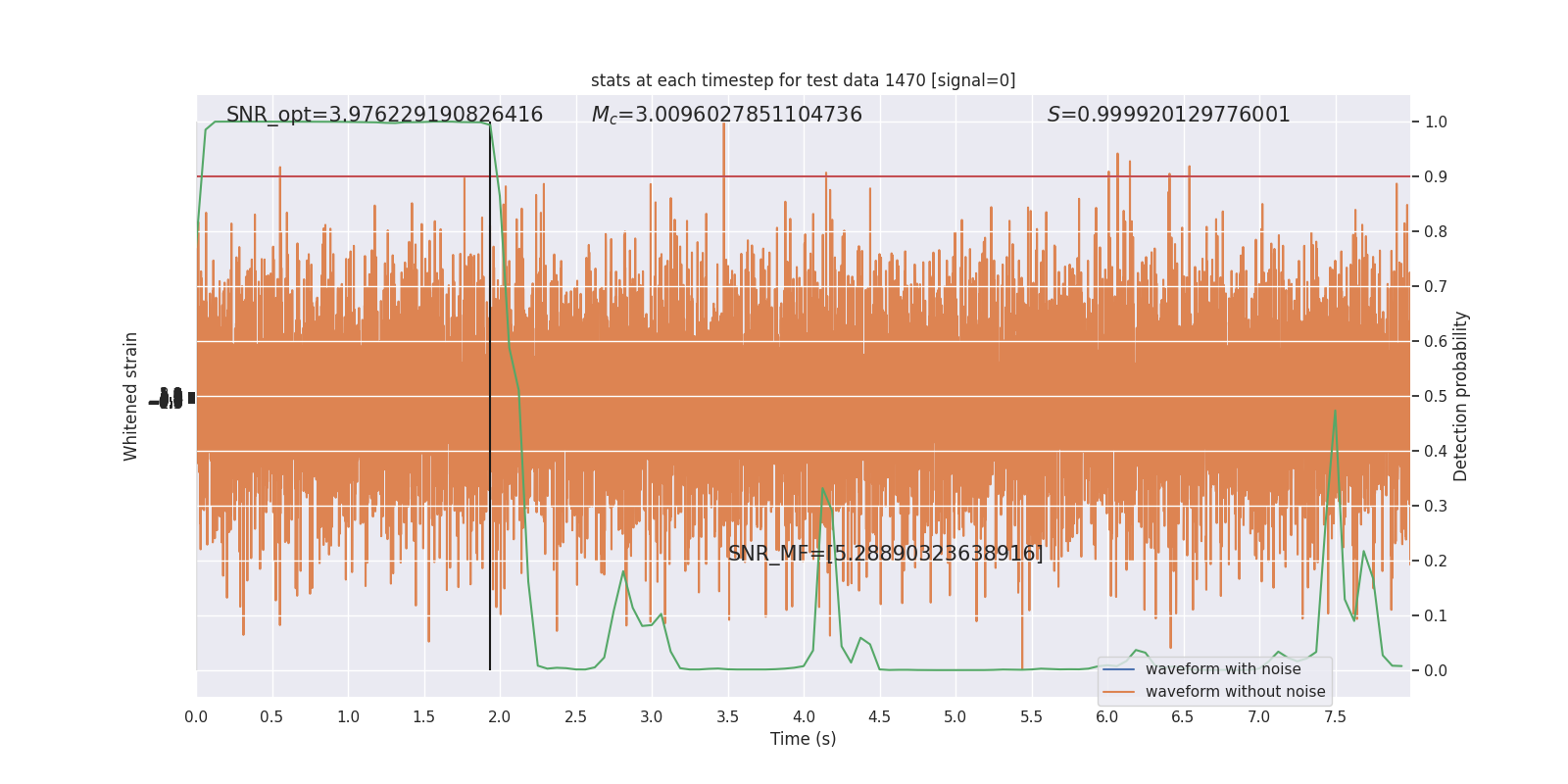Click time axis tick label 0.5

point(271,717)
